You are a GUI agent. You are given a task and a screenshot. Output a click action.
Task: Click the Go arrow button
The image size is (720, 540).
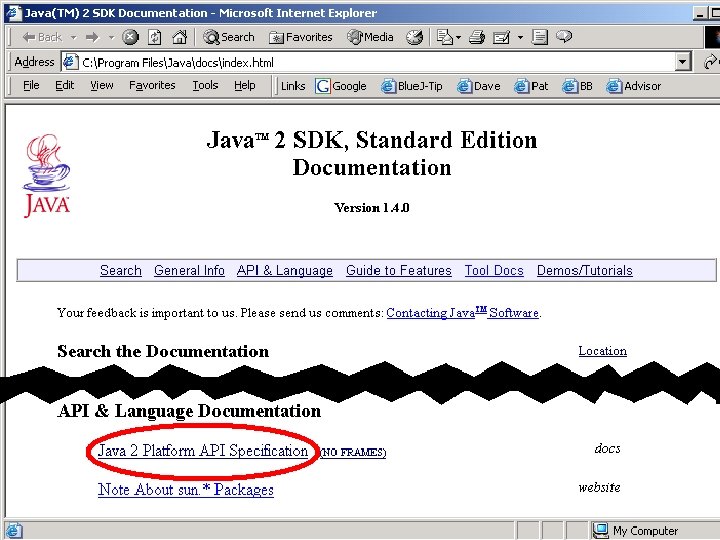click(710, 62)
